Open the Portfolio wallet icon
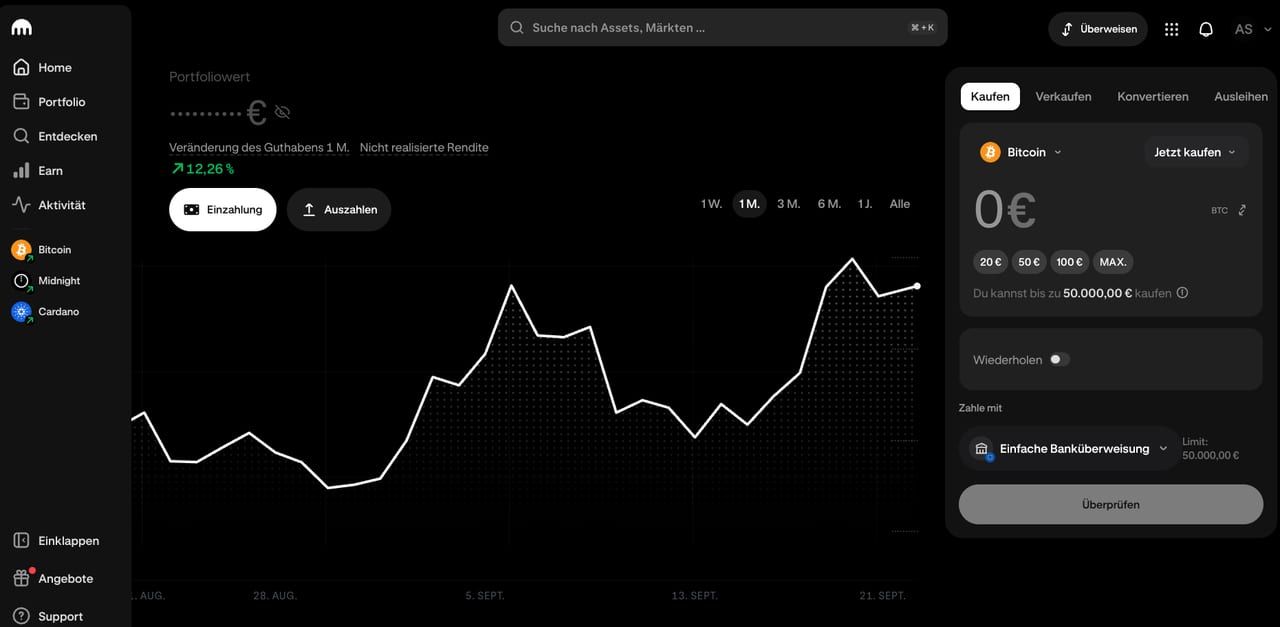This screenshot has width=1280, height=627. 21,102
